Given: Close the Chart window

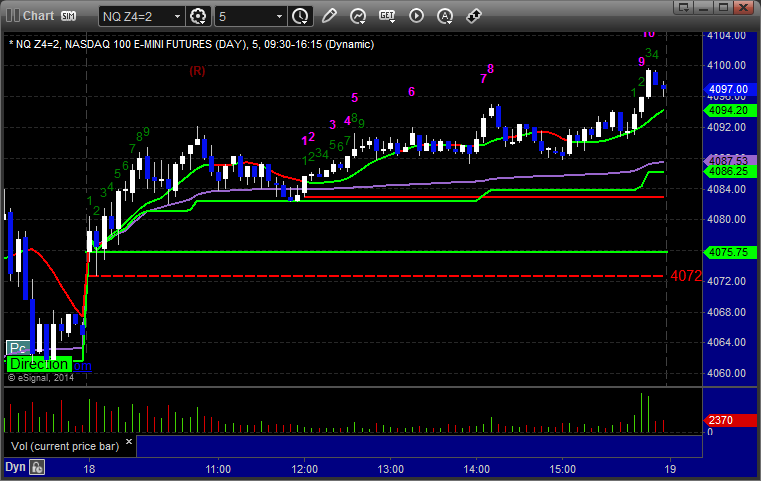Looking at the screenshot, I should point(743,7).
